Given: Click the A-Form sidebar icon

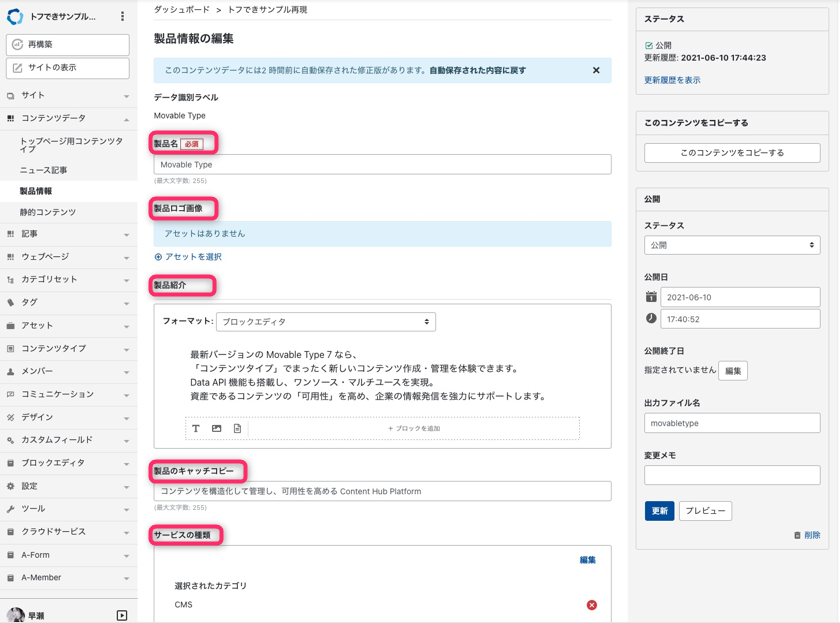Looking at the screenshot, I should click(10, 556).
